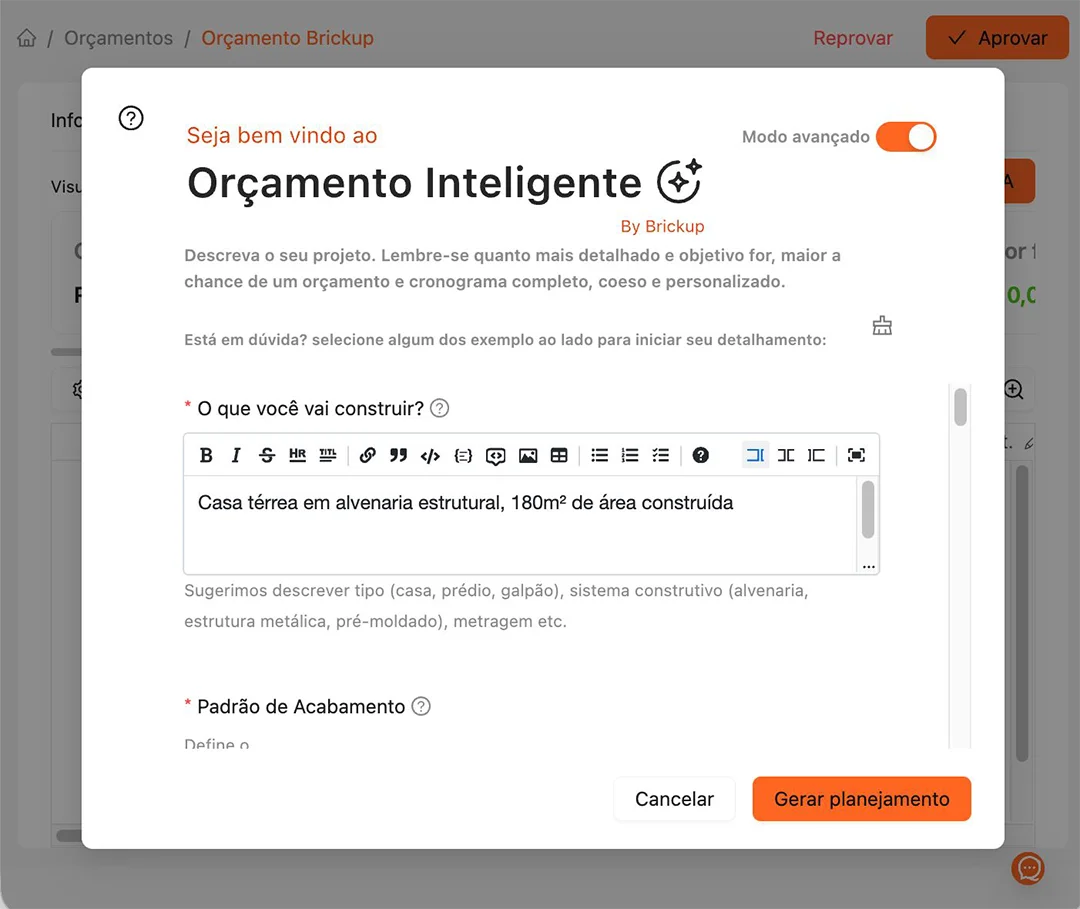This screenshot has height=909, width=1080.
Task: Open help next to Padrão de Acabamento
Action: [422, 706]
